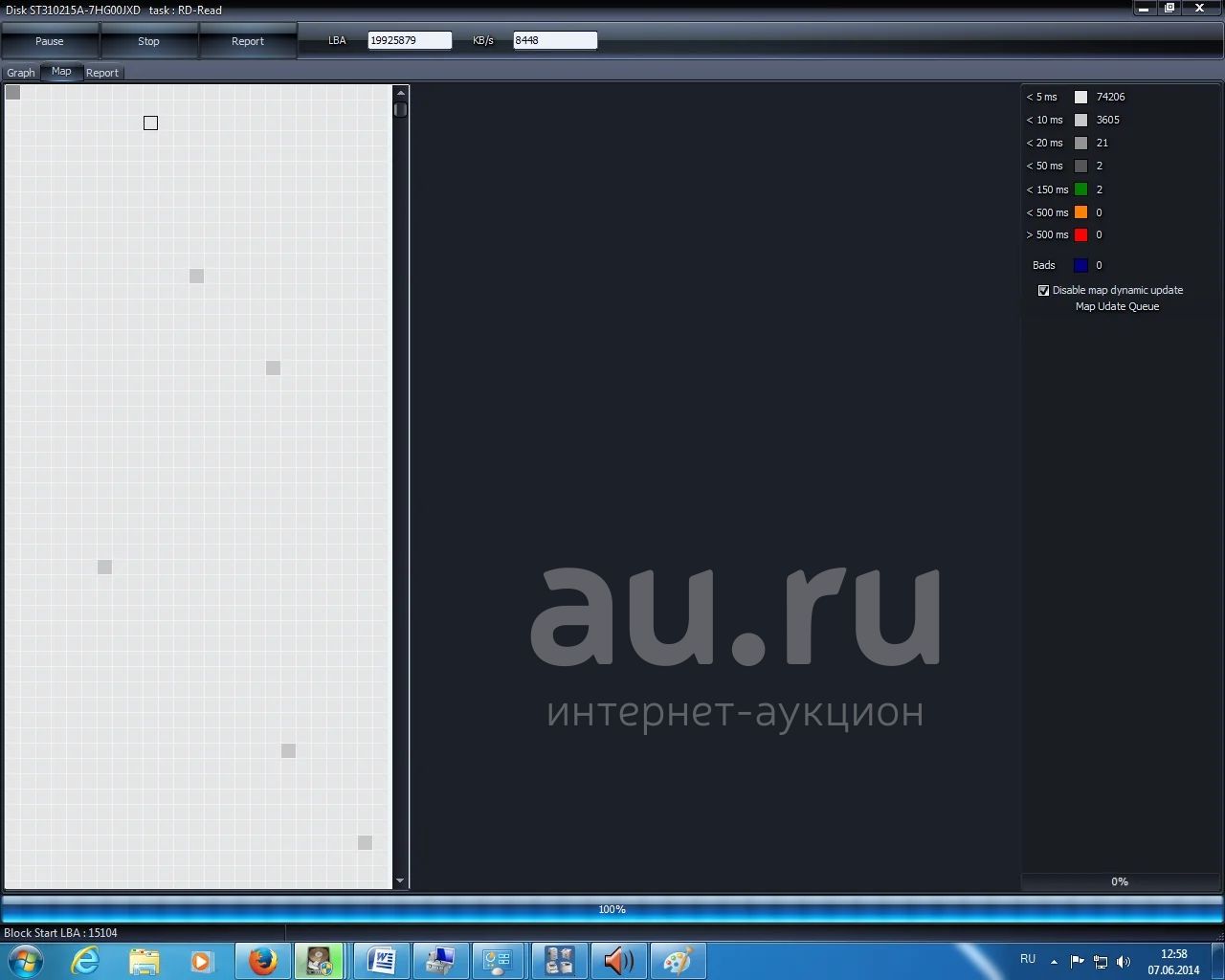Click the >500 ms red swatch
The image size is (1225, 980).
[x=1080, y=234]
